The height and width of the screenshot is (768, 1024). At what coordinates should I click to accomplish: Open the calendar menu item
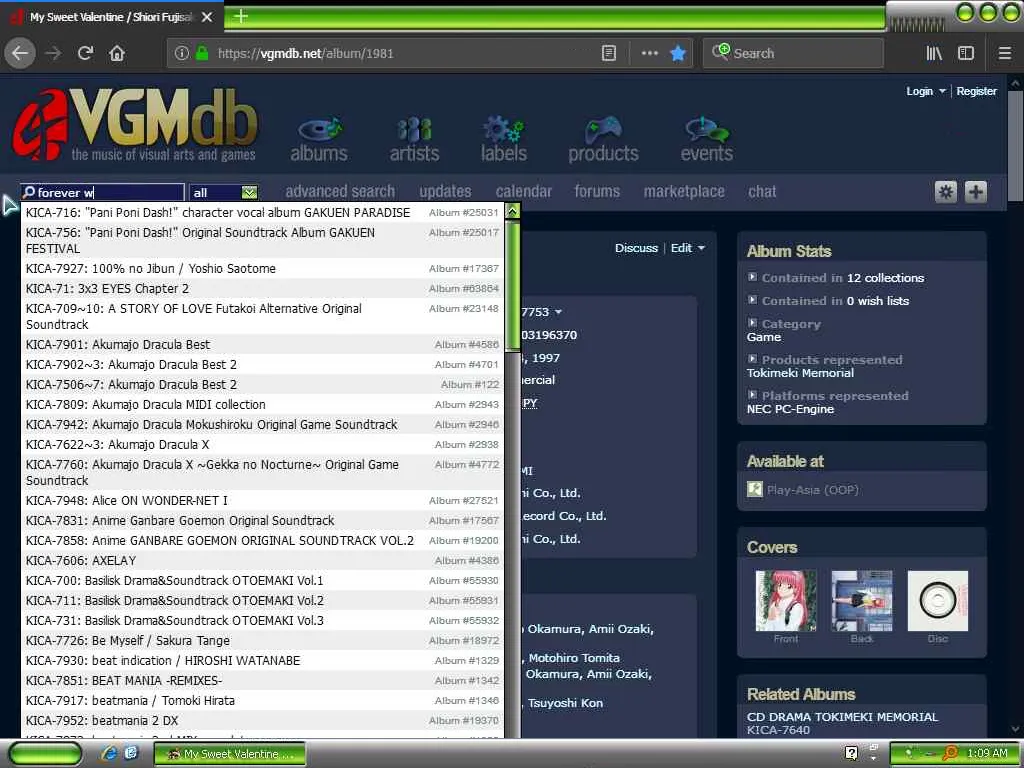(524, 191)
